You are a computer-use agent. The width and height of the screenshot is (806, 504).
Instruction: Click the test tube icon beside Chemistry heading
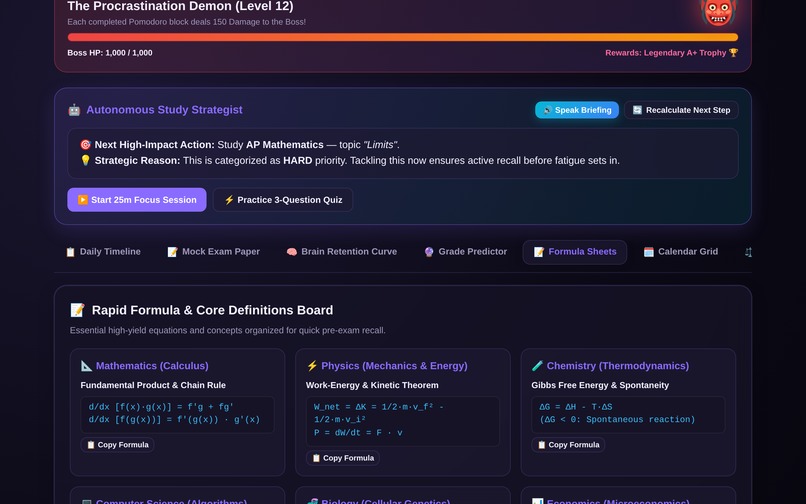[537, 366]
